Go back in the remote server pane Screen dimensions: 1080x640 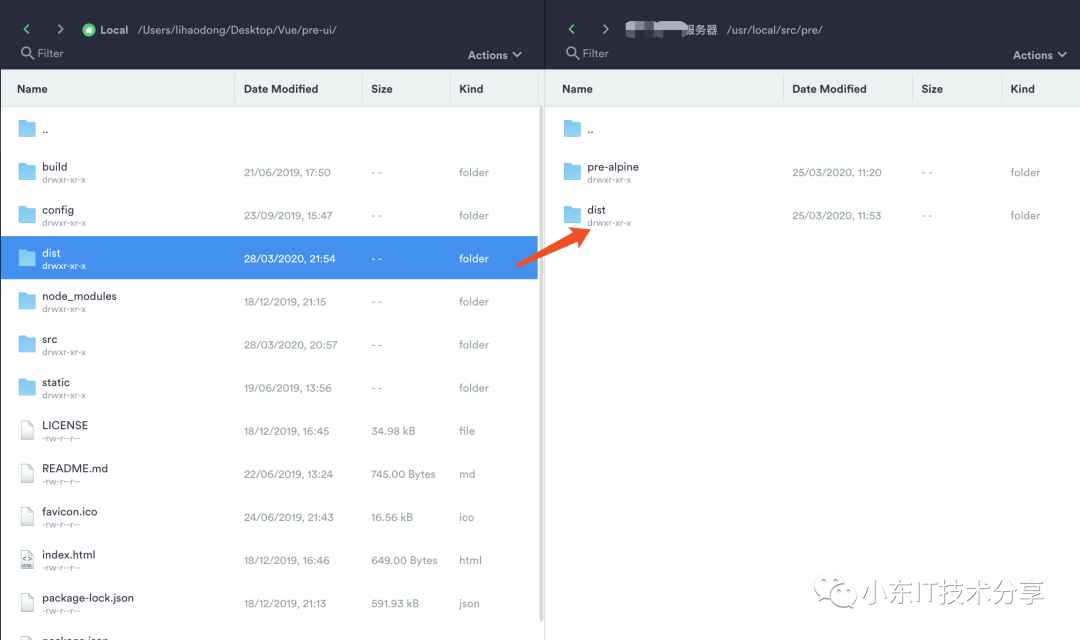pyautogui.click(x=571, y=29)
